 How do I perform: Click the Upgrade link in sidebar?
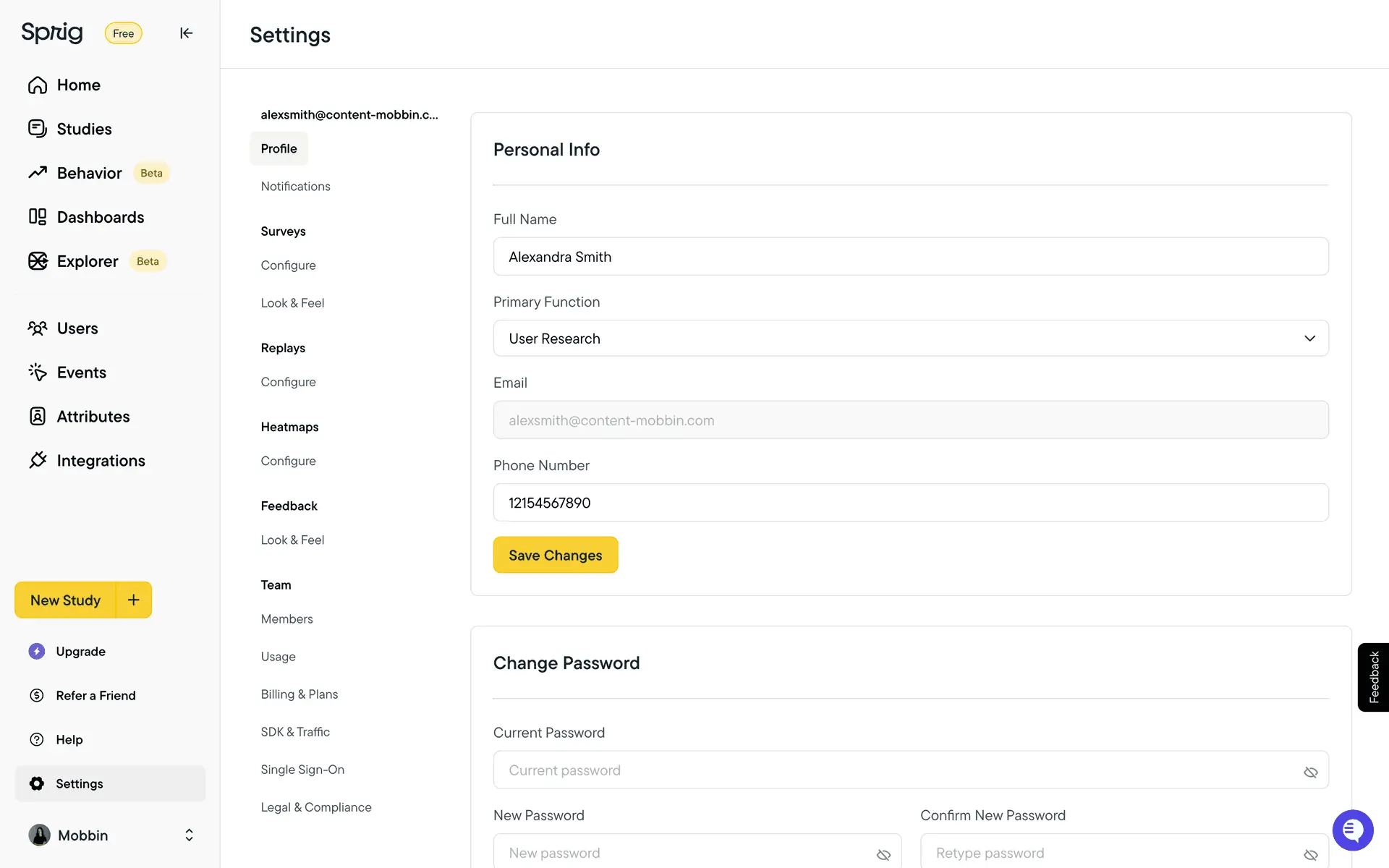(80, 651)
